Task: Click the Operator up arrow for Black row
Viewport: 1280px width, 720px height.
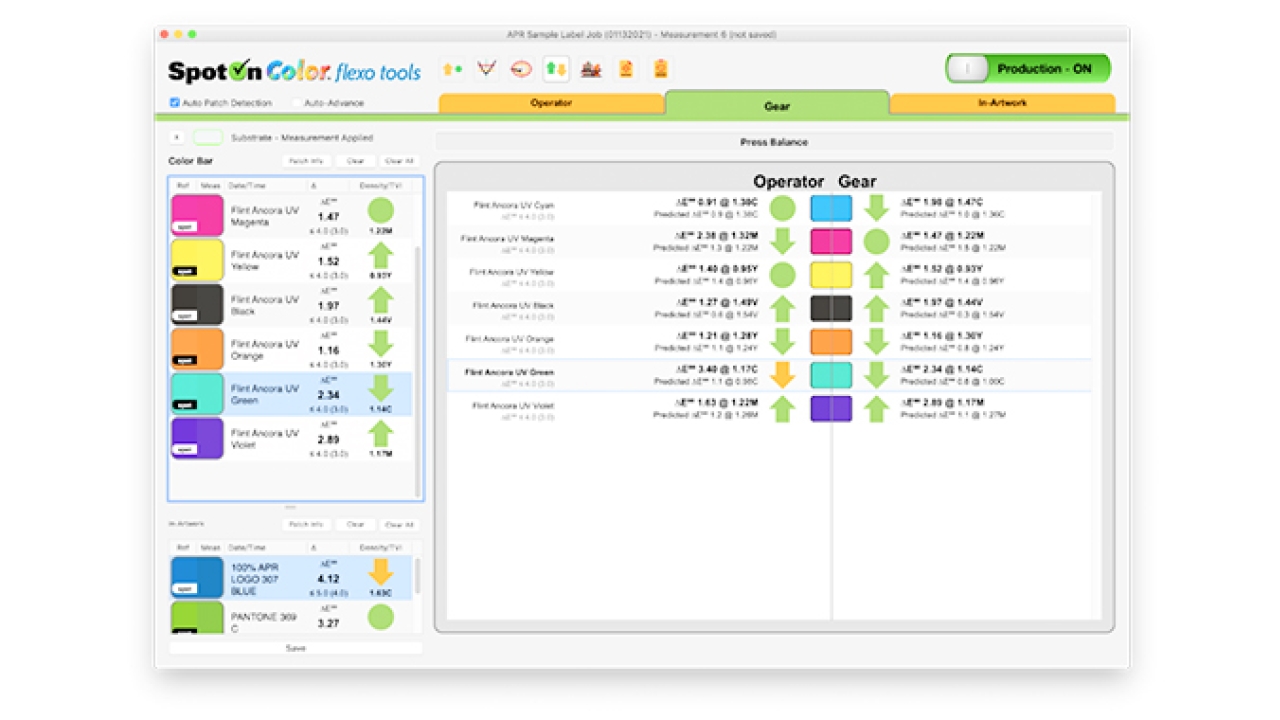Action: 784,308
